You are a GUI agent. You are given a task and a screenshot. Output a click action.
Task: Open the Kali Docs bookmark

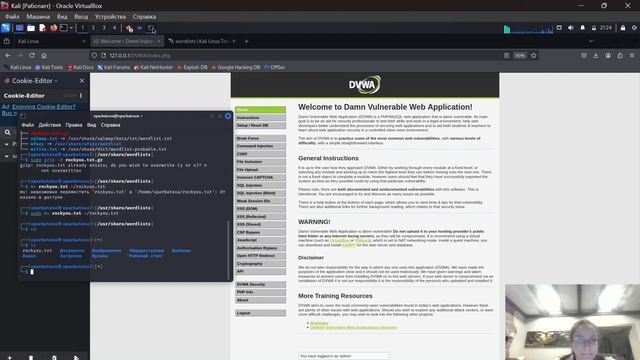(x=80, y=67)
